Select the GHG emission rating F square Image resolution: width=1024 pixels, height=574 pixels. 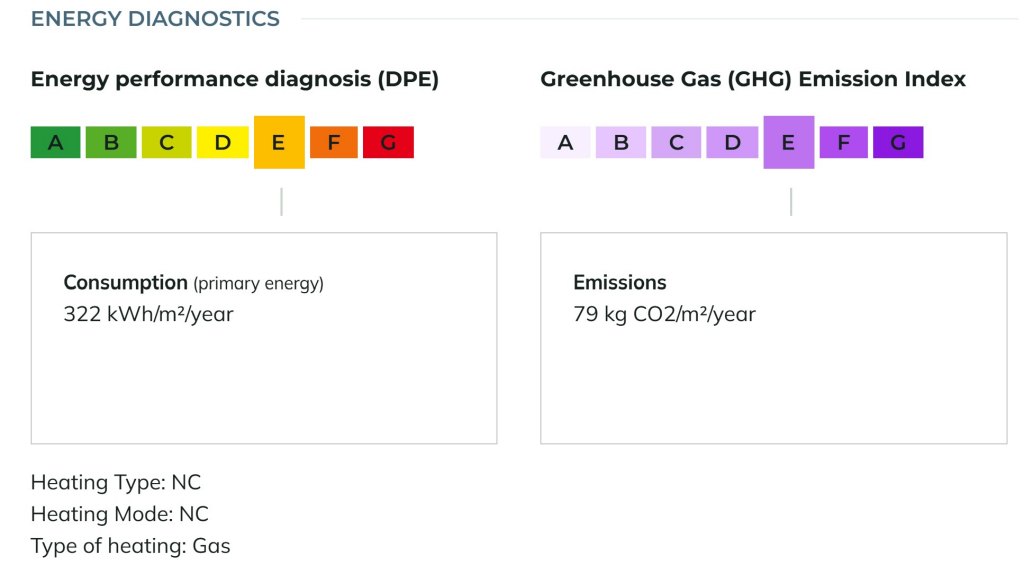tap(845, 142)
